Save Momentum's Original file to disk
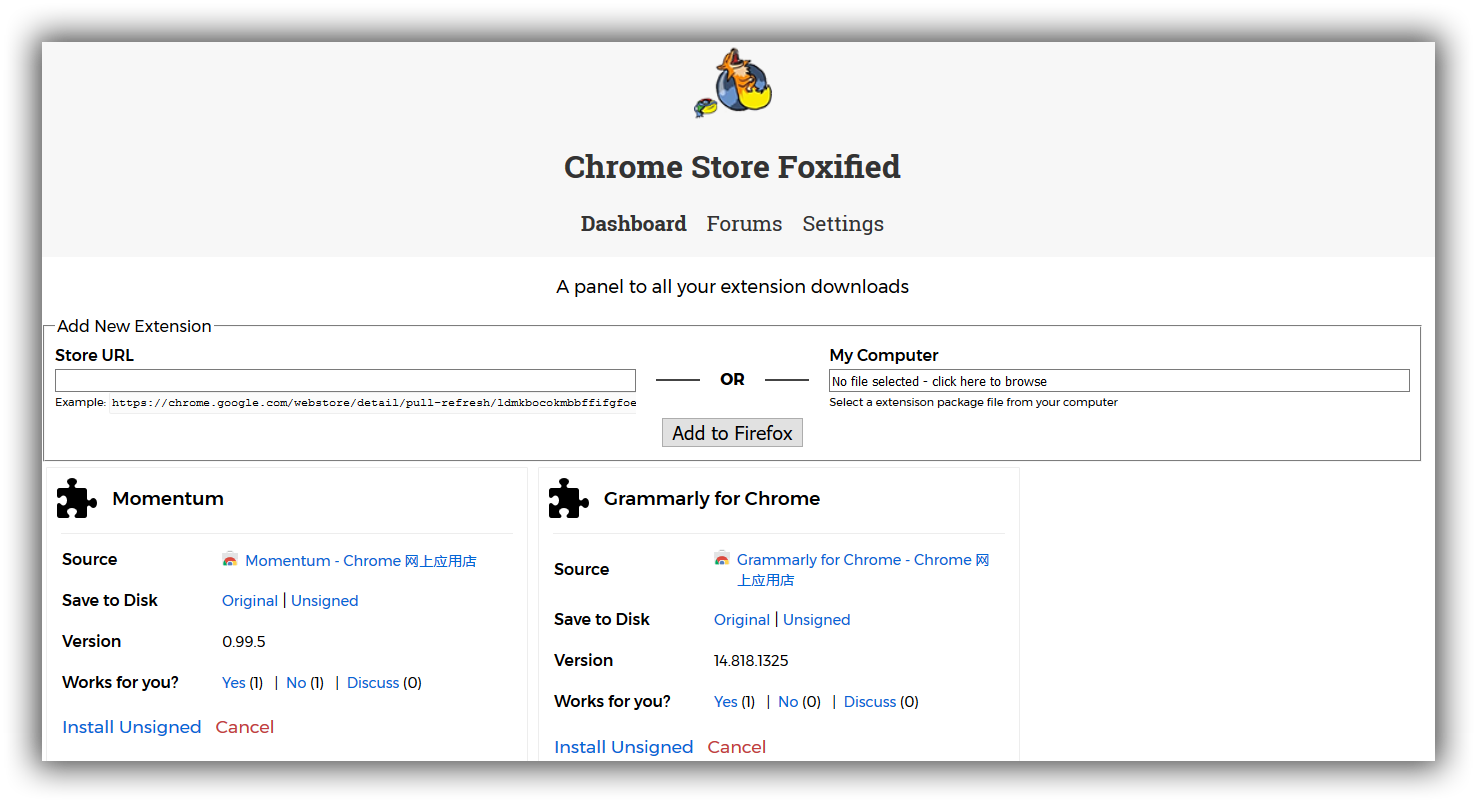Screen dimensions: 1477x803 click(249, 600)
